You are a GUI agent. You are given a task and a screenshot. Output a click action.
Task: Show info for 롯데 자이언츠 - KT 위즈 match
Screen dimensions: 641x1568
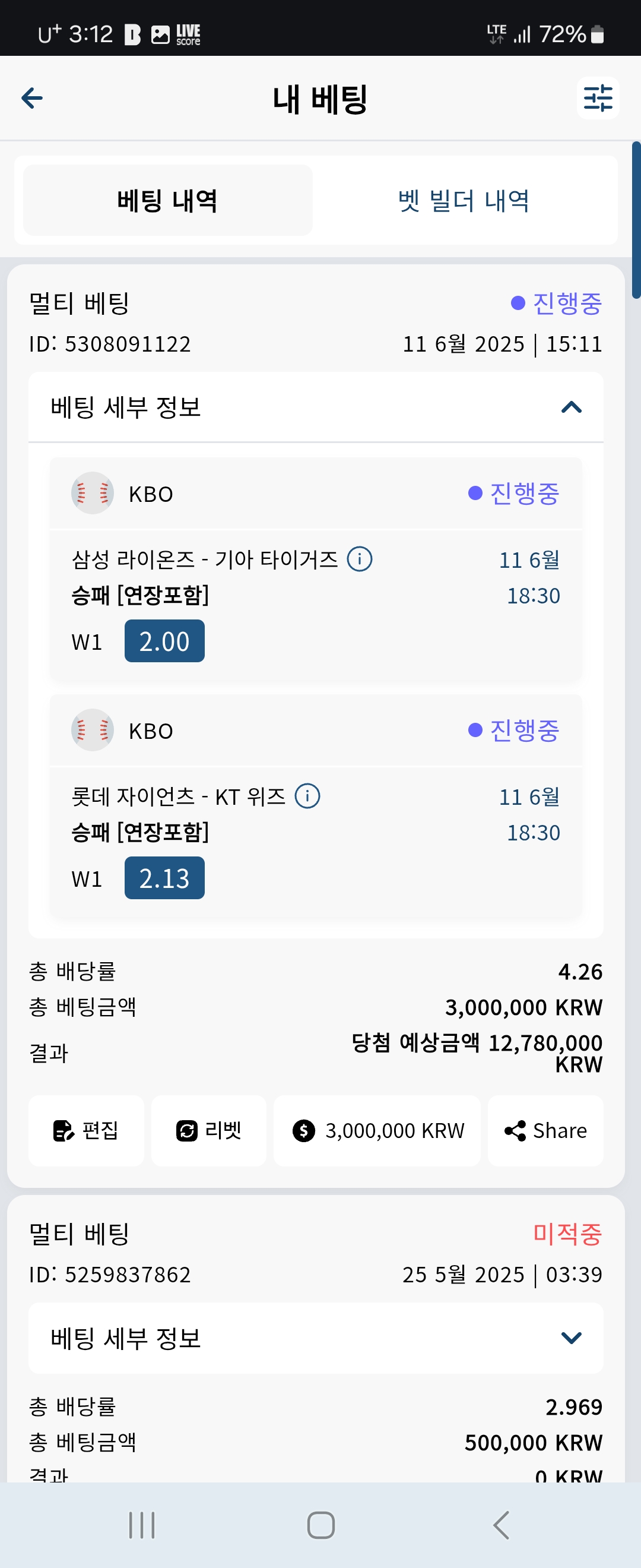click(x=307, y=795)
